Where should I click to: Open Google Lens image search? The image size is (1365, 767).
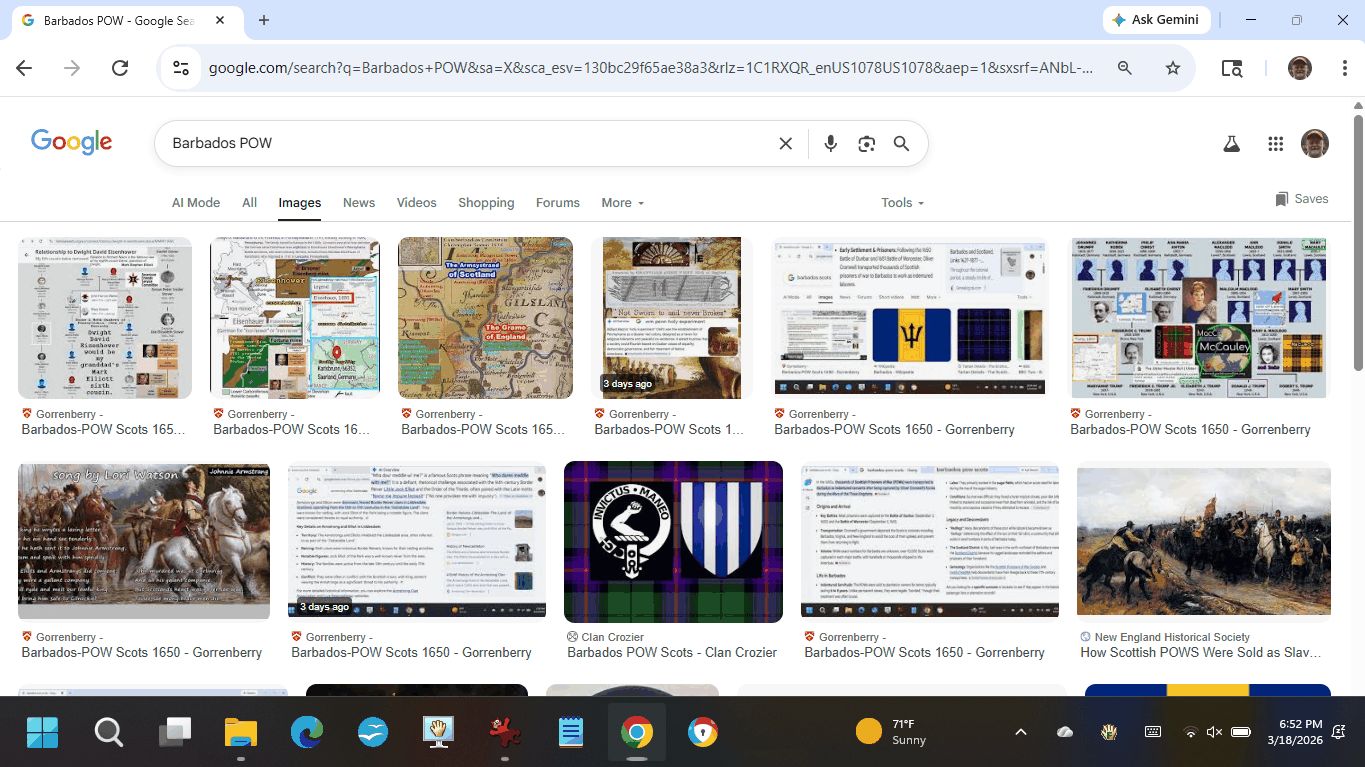coord(866,144)
